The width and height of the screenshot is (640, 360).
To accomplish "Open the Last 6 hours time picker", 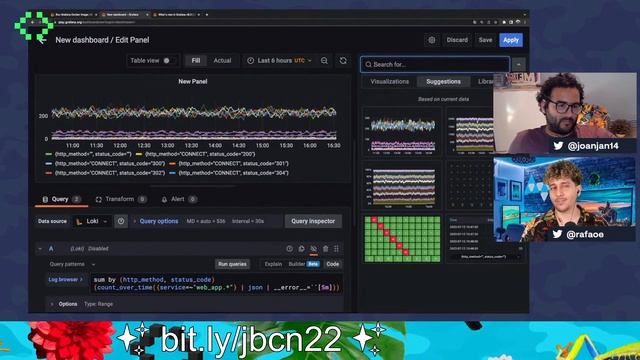I will click(x=280, y=61).
